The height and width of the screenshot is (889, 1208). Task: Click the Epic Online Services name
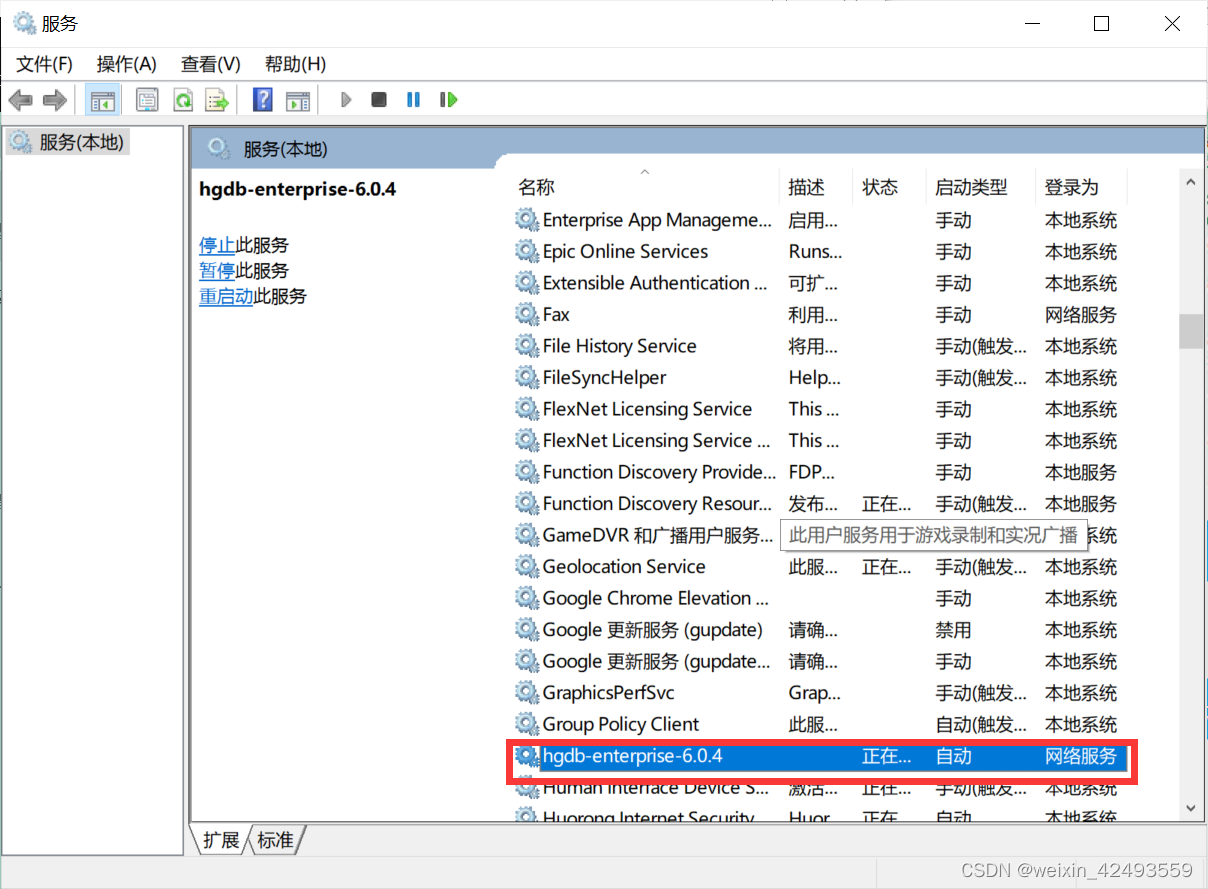point(625,251)
